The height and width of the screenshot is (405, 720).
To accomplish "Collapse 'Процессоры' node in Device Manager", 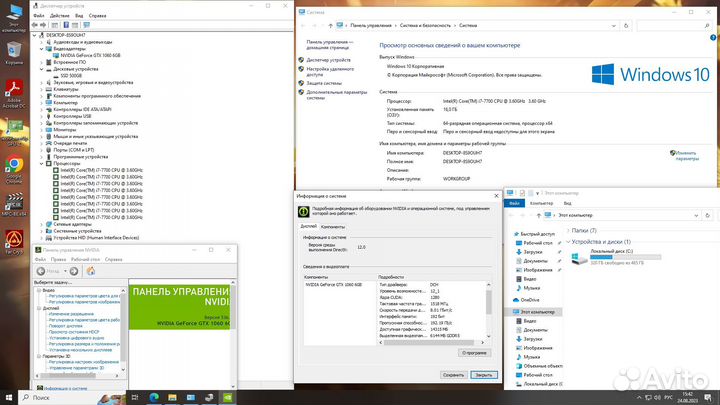I will click(41, 163).
